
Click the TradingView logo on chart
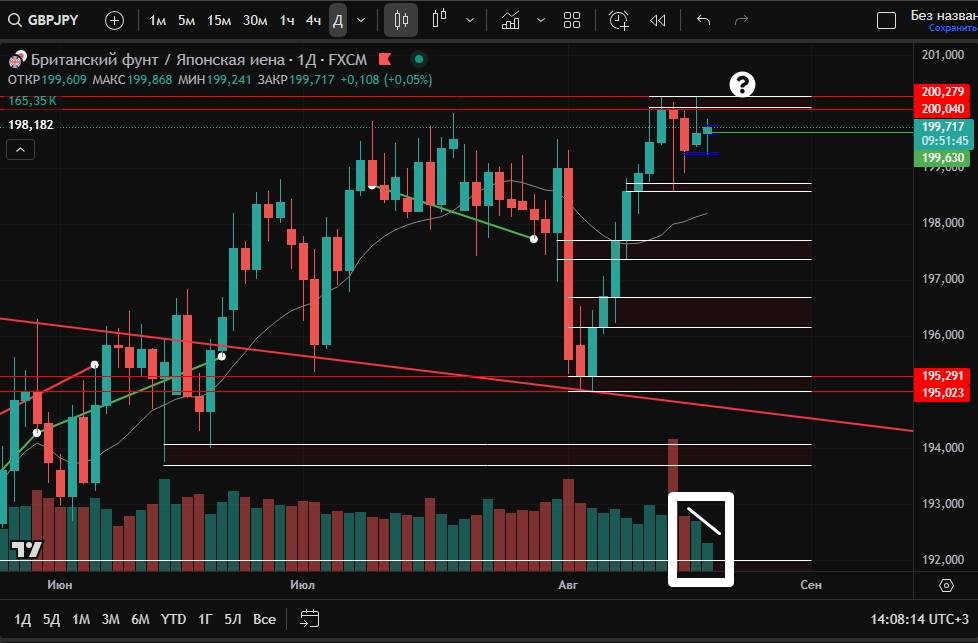click(x=26, y=549)
